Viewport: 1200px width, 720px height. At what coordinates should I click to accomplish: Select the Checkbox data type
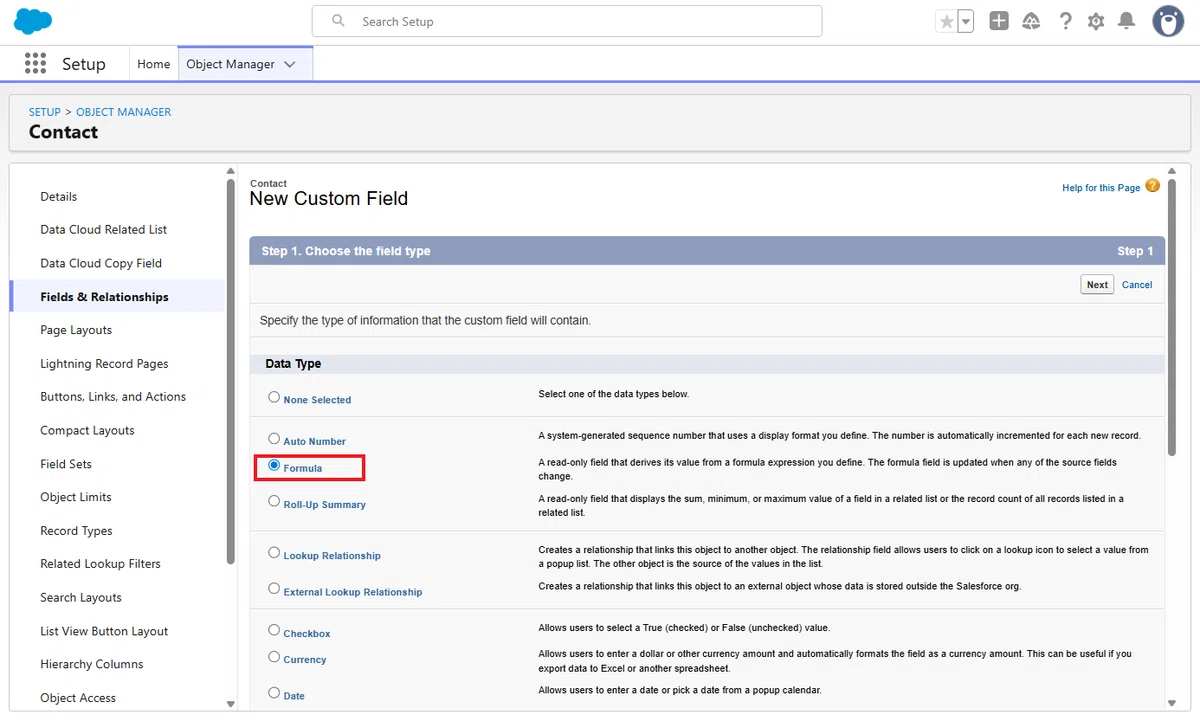pyautogui.click(x=274, y=630)
